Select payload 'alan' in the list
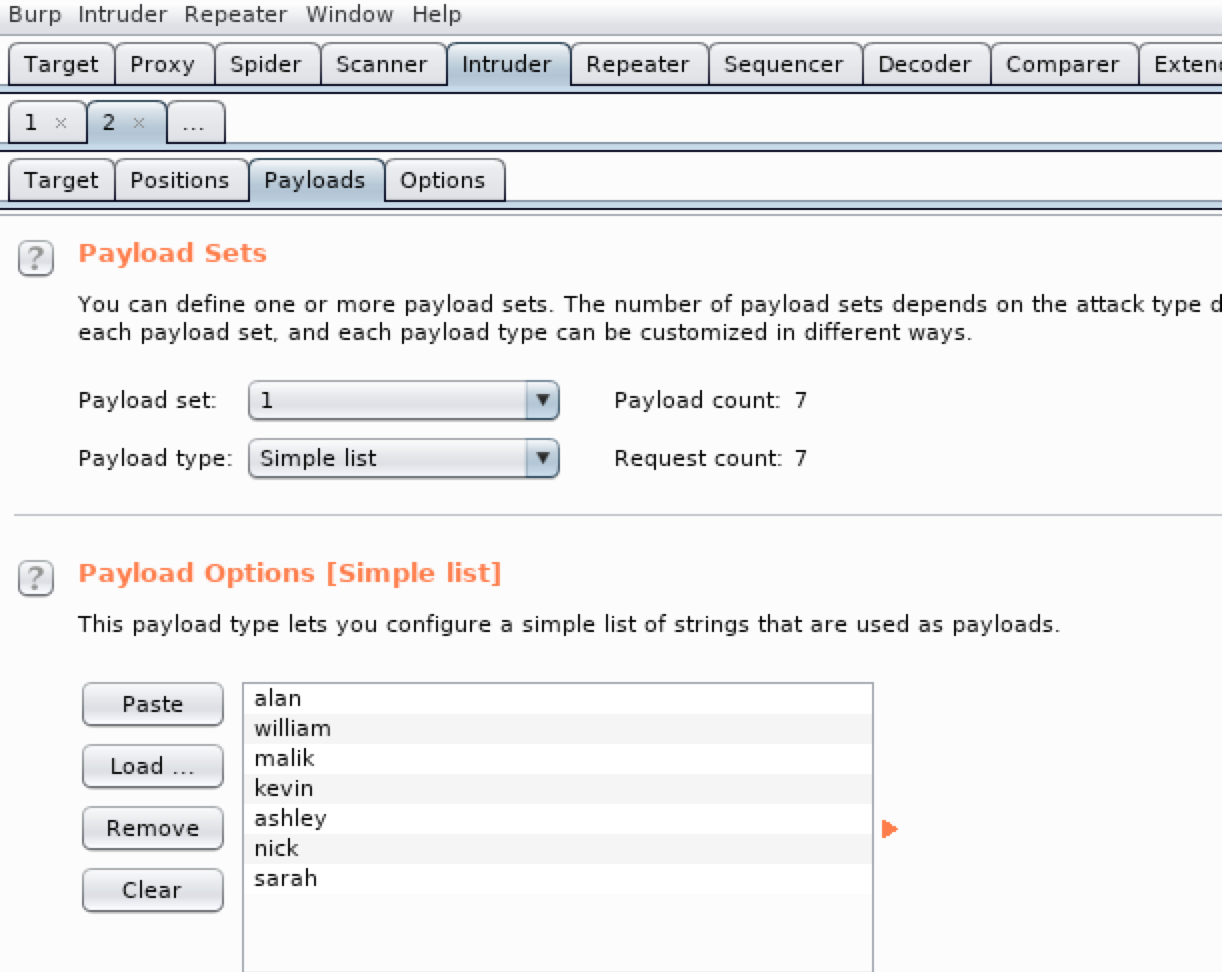1230x972 pixels. click(x=558, y=699)
